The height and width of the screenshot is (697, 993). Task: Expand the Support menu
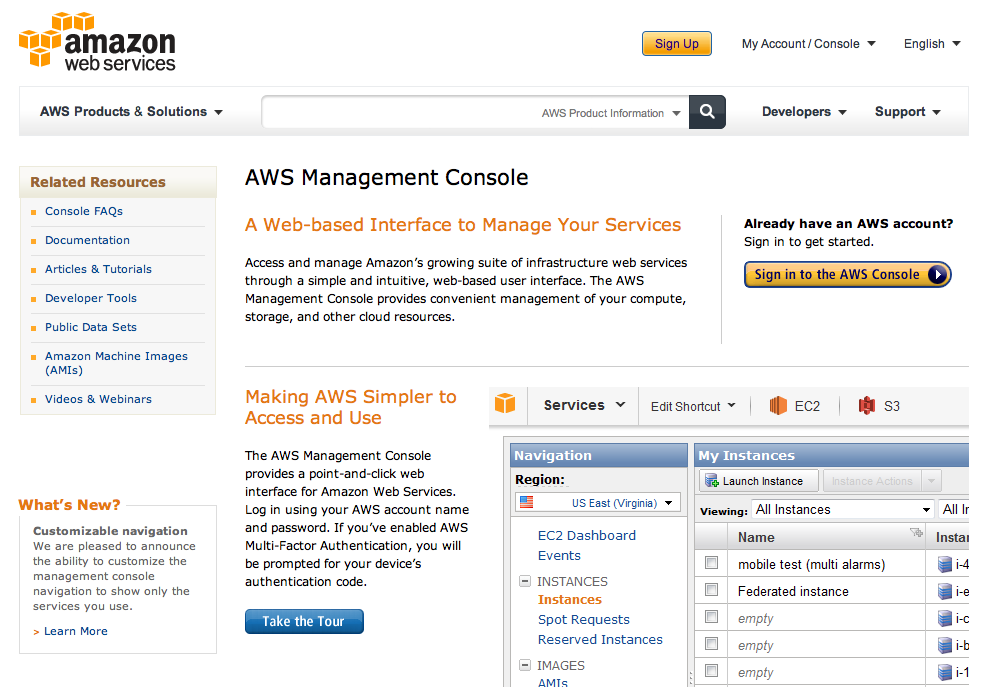pos(908,111)
